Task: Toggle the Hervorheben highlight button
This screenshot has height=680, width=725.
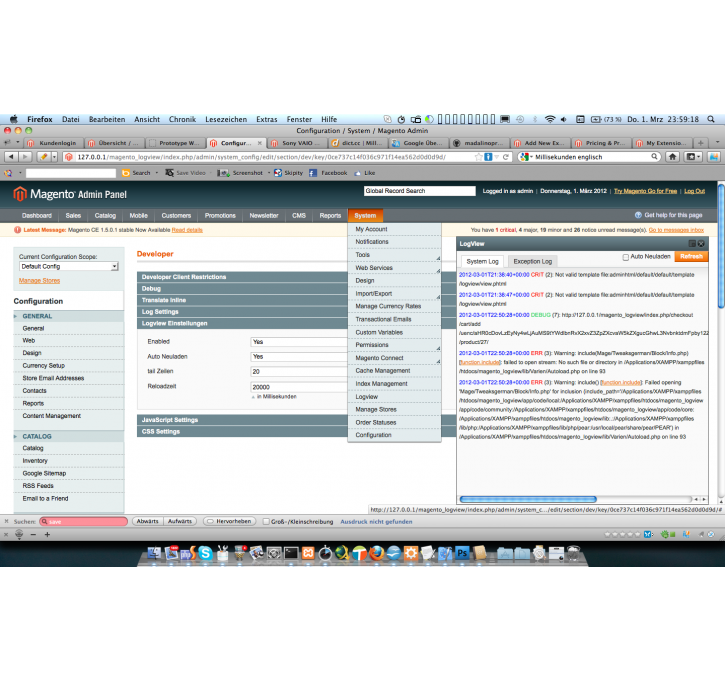Action: click(230, 521)
